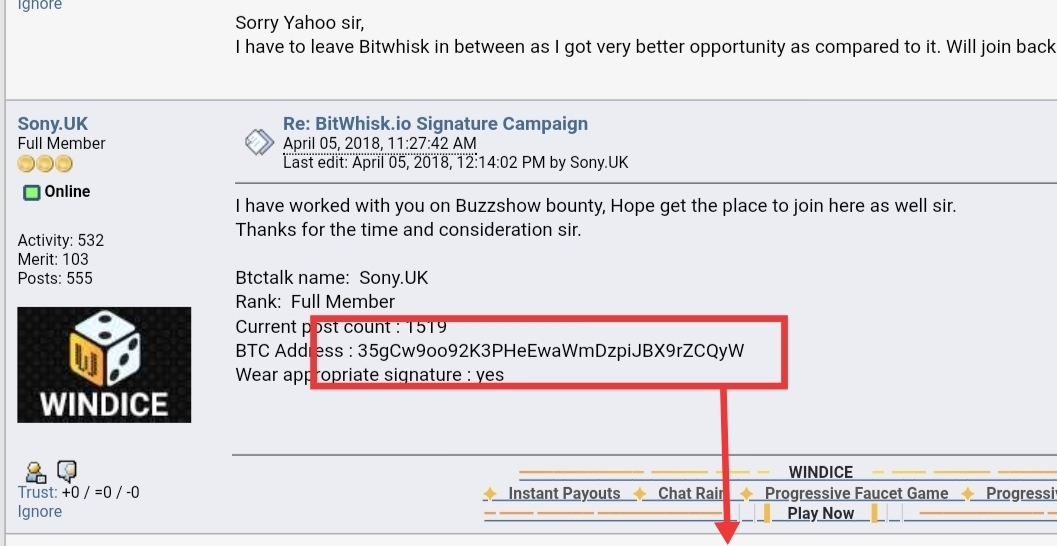Click the BTC address text
The width and height of the screenshot is (1057, 546).
pyautogui.click(x=551, y=351)
